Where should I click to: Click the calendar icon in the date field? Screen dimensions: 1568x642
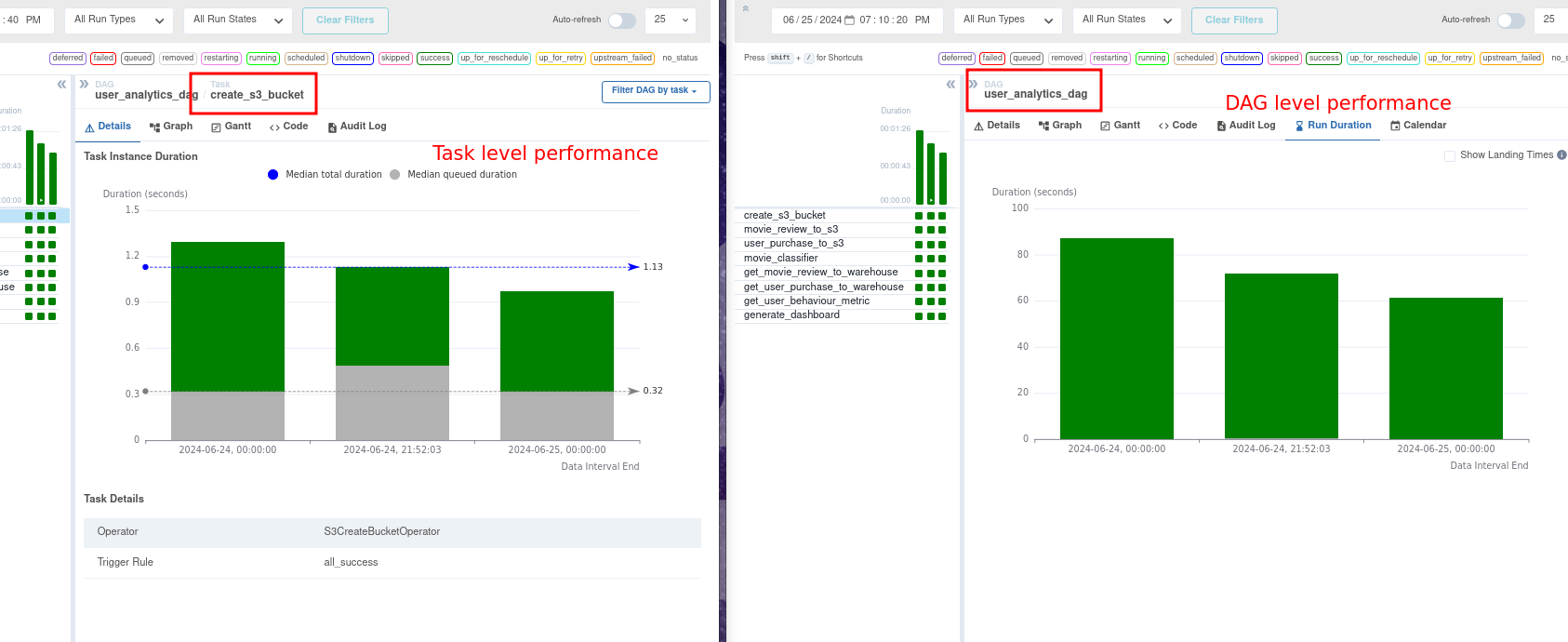(849, 20)
